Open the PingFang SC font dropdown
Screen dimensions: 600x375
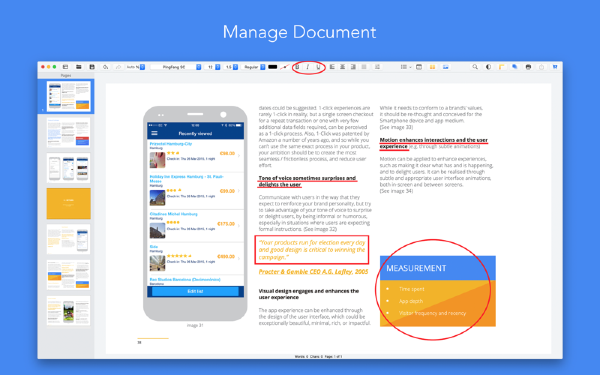176,67
